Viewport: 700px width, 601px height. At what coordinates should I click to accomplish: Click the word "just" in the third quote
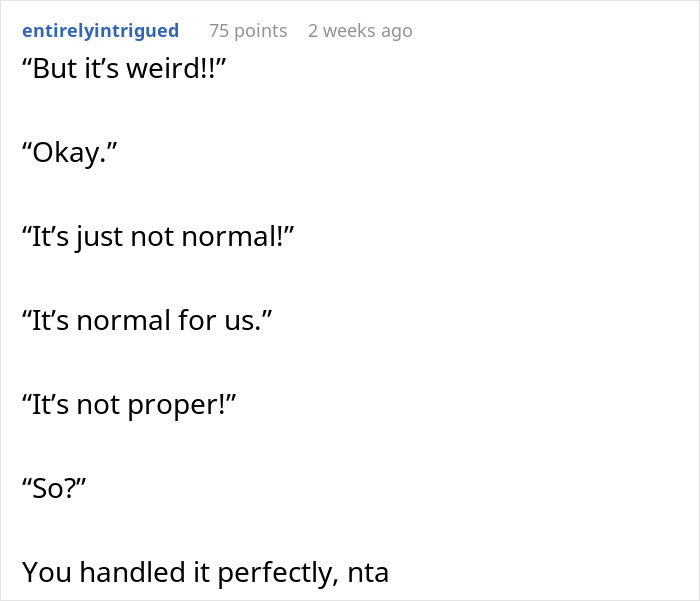pos(99,237)
